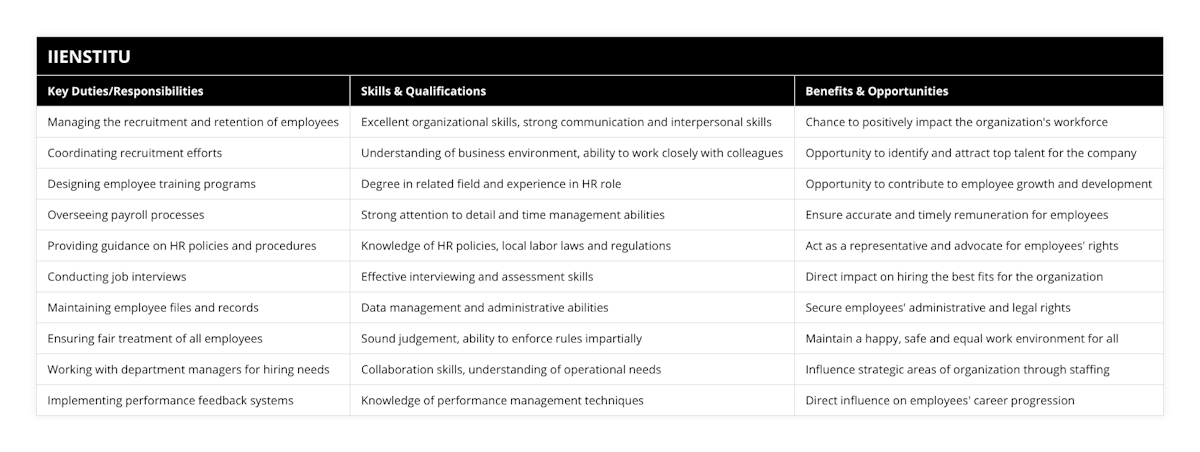The width and height of the screenshot is (1200, 452).
Task: Select 'Direct influence on employees' career progression'
Action: (940, 400)
